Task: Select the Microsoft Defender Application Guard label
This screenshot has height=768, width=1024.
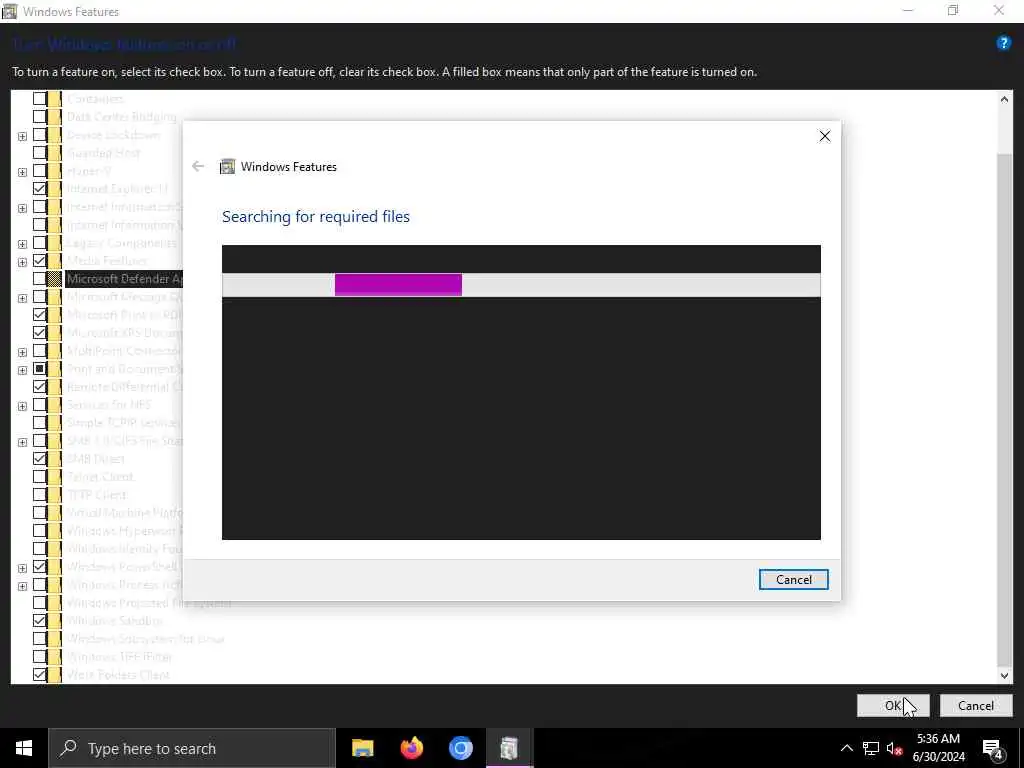Action: click(124, 279)
